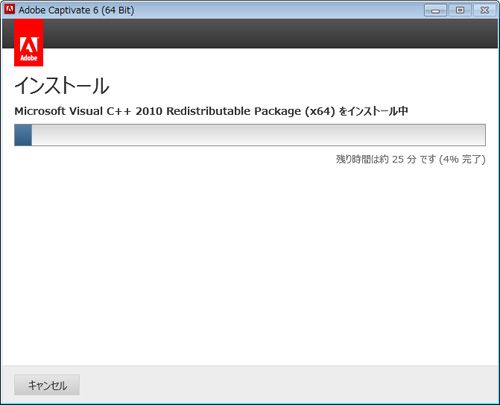Screen dimensions: 500x405
Task: Click the Adobe Captivate title bar icon
Action: click(x=9, y=9)
